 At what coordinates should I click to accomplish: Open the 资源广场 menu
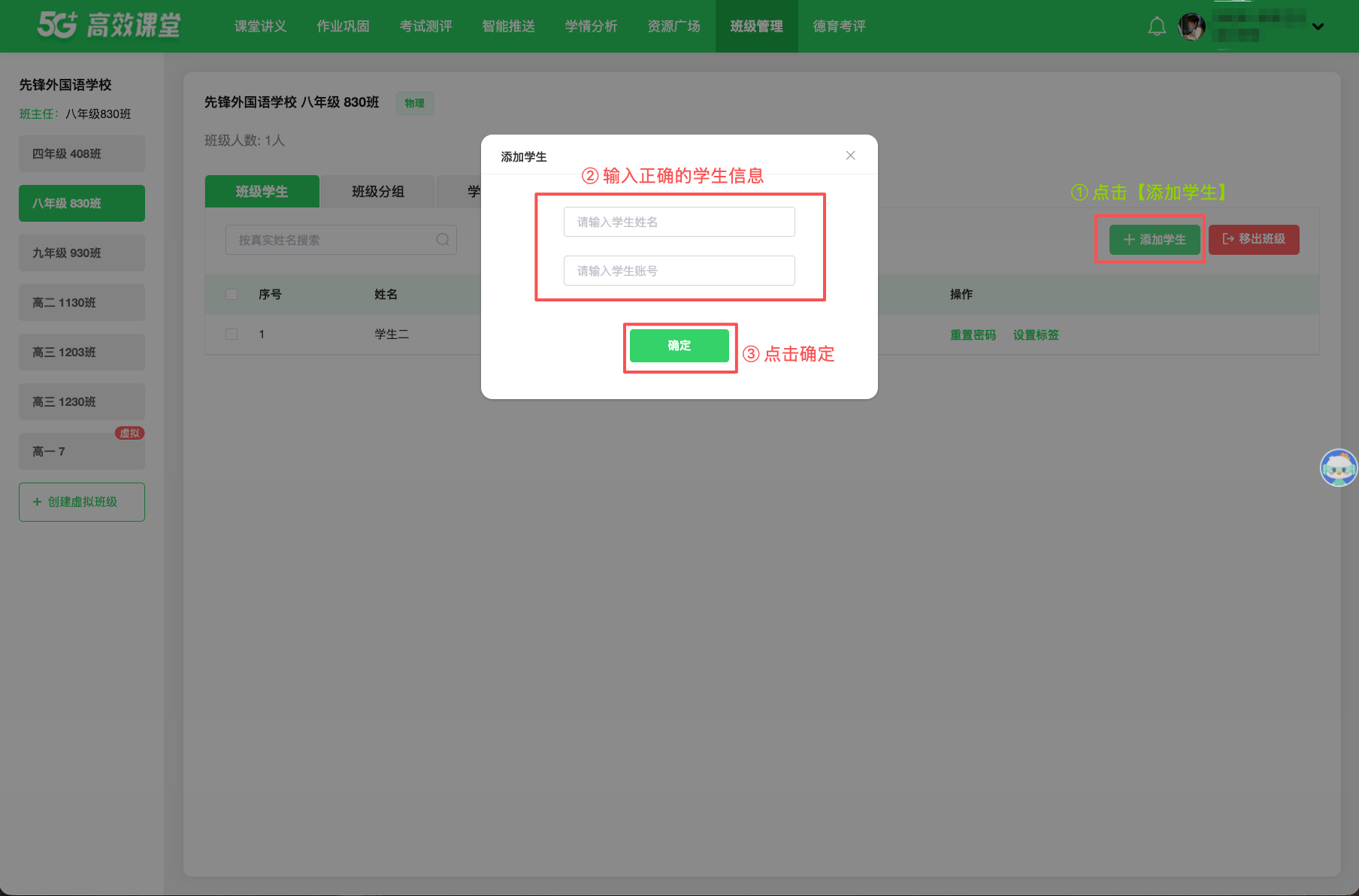[x=673, y=26]
